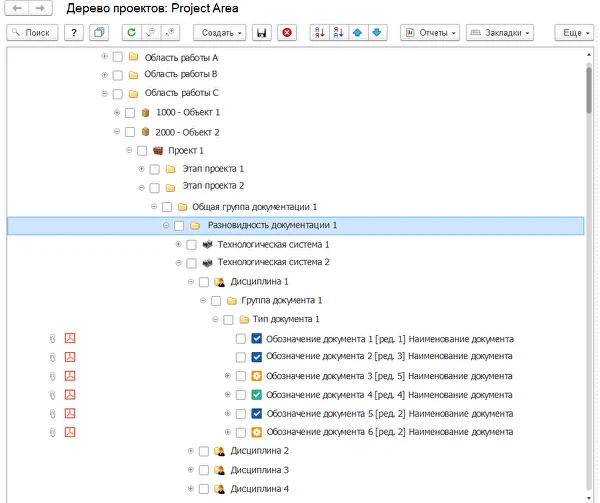Open the Еще menu

coord(572,33)
